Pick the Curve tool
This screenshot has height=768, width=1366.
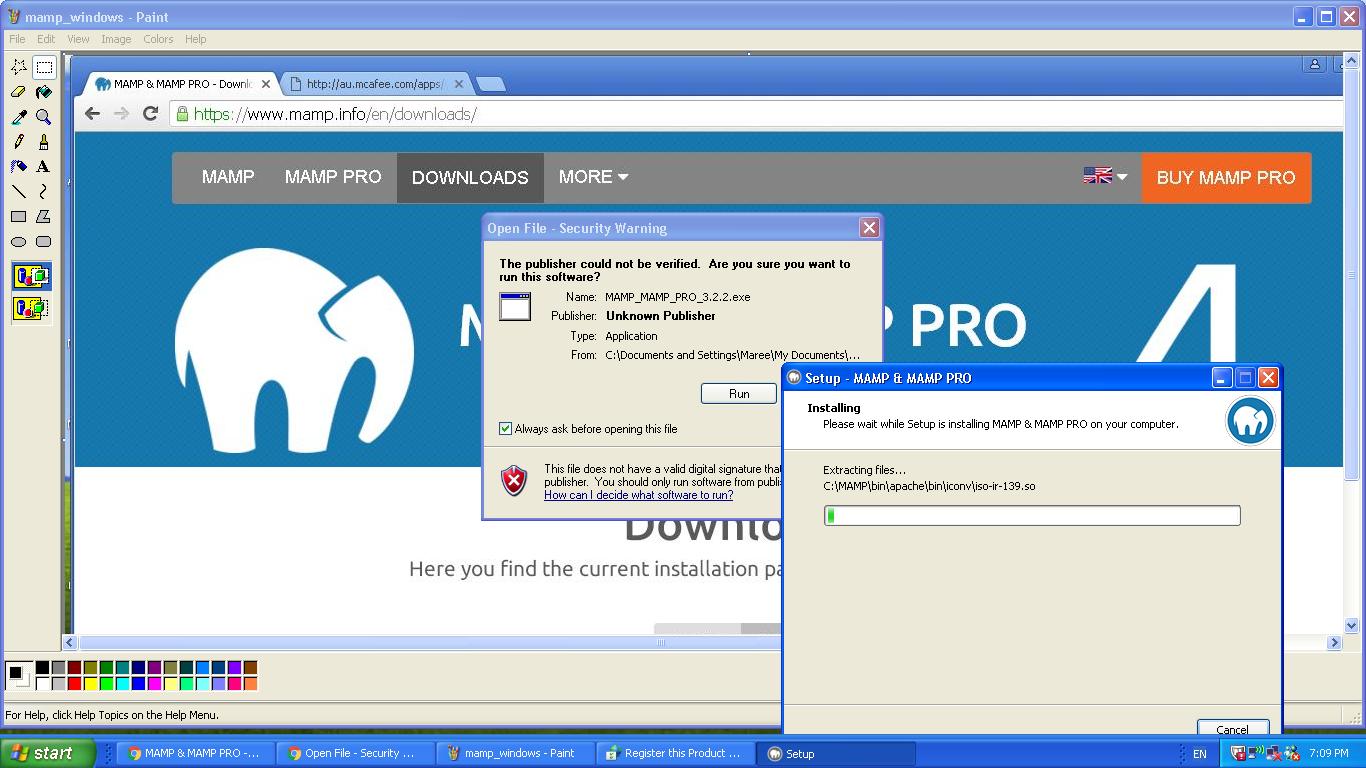coord(44,192)
